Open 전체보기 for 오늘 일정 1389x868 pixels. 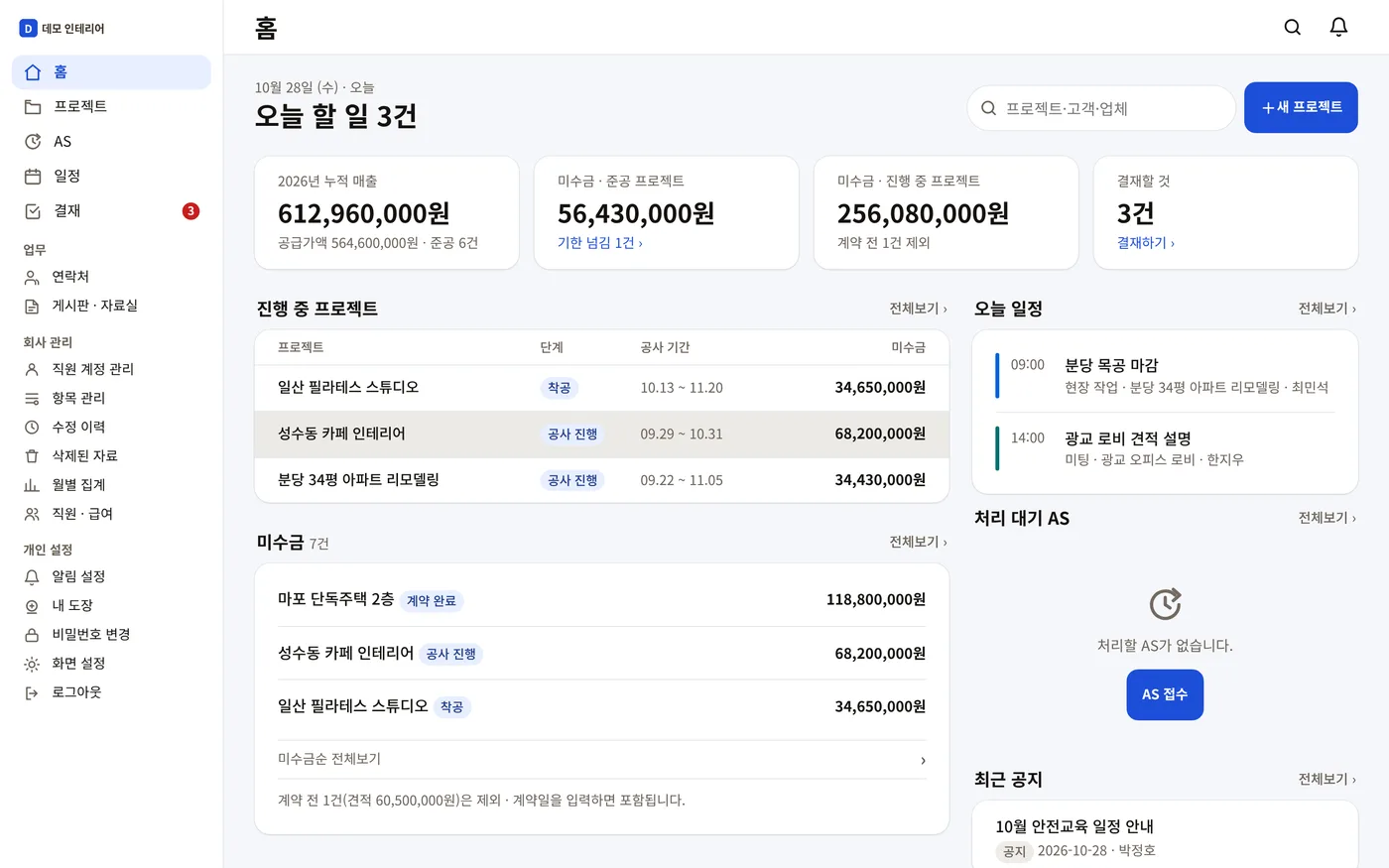pos(1327,309)
